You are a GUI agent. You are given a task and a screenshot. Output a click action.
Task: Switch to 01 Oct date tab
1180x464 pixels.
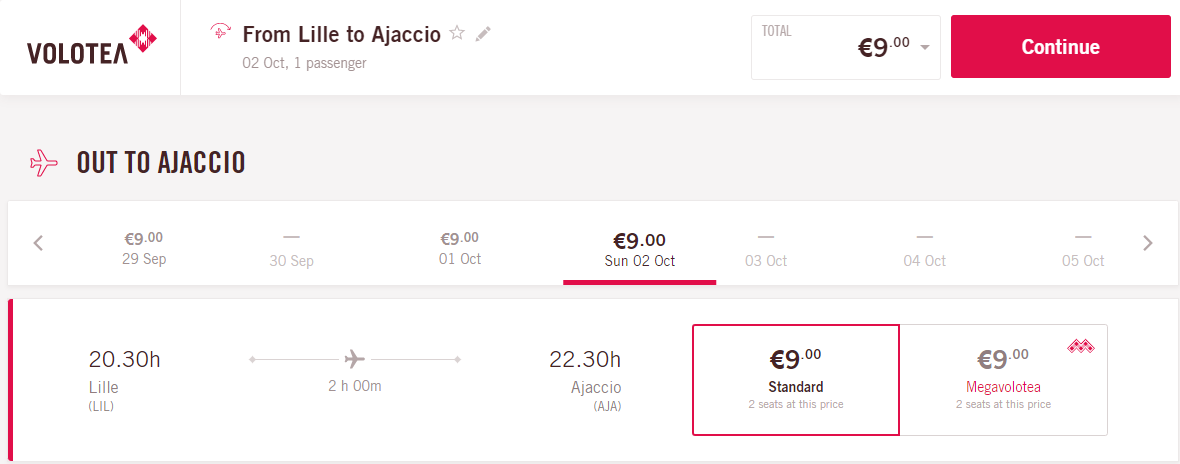point(459,248)
